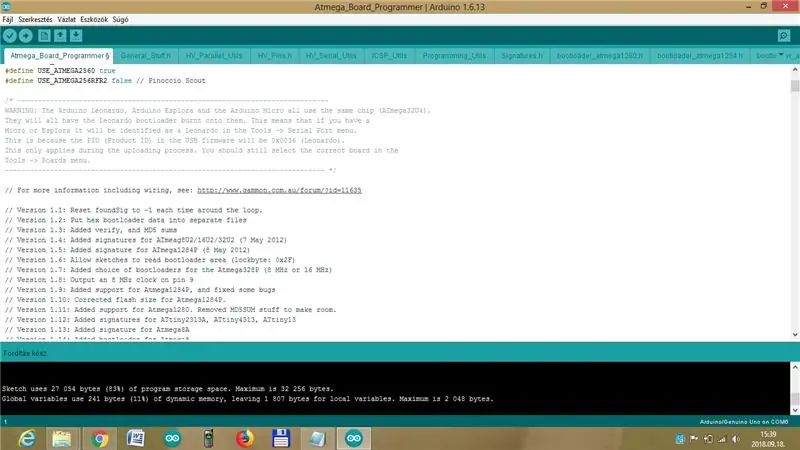The width and height of the screenshot is (800, 450).
Task: Open the Serial Monitor magnifier icon
Action: click(784, 36)
